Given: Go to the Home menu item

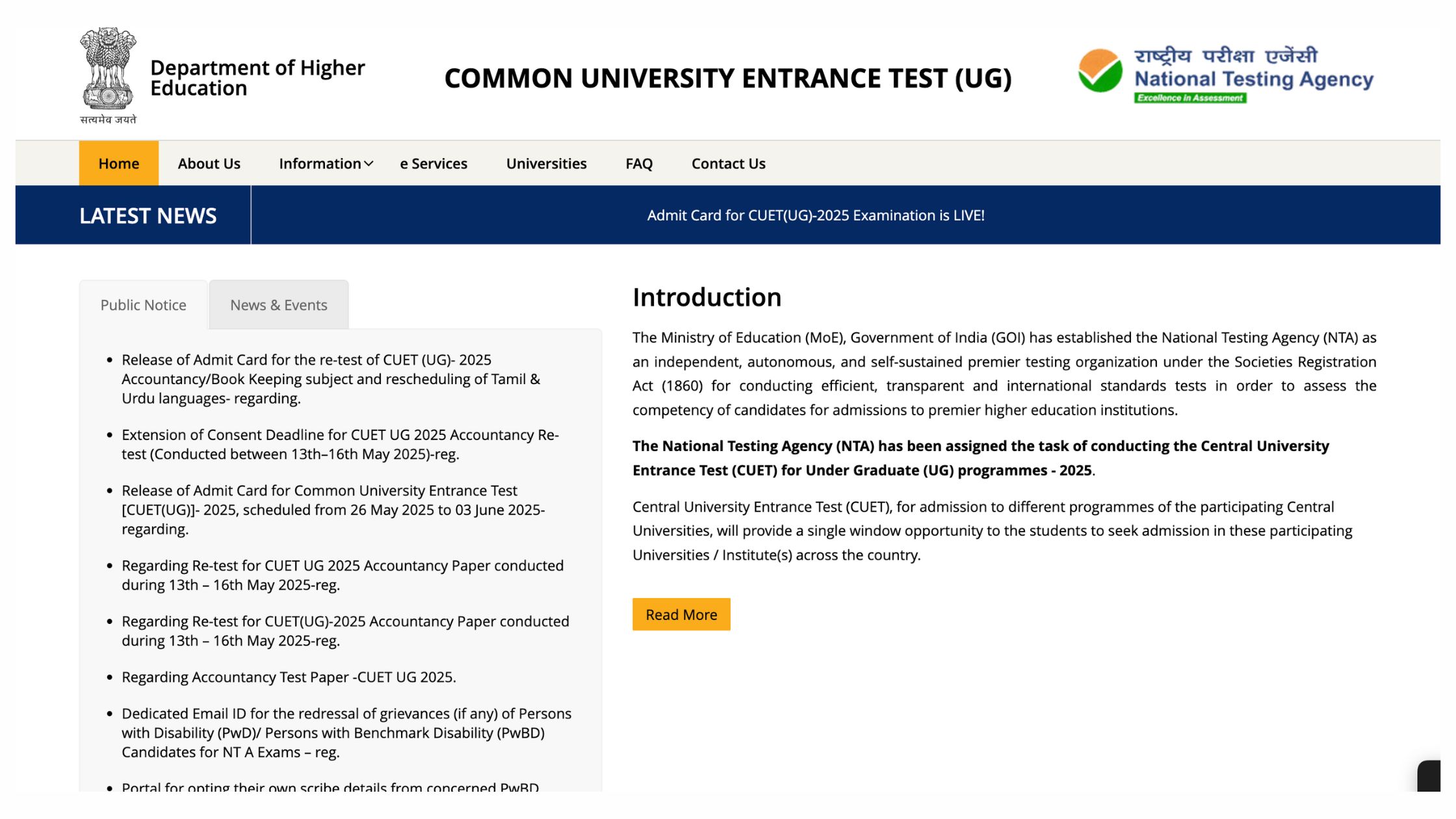Looking at the screenshot, I should pos(118,163).
